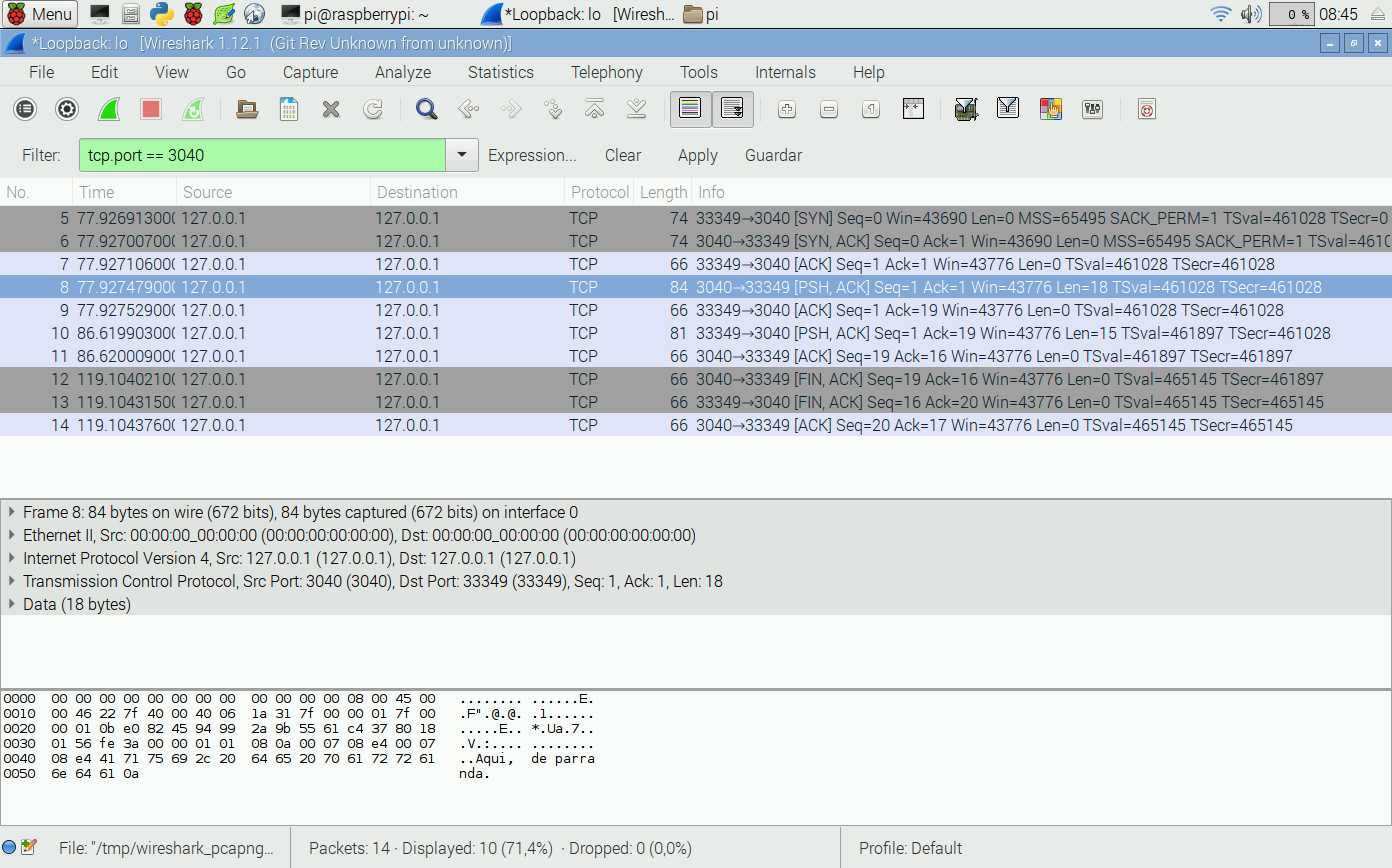This screenshot has width=1392, height=868.
Task: Toggle packet colorize button
Action: [x=690, y=109]
